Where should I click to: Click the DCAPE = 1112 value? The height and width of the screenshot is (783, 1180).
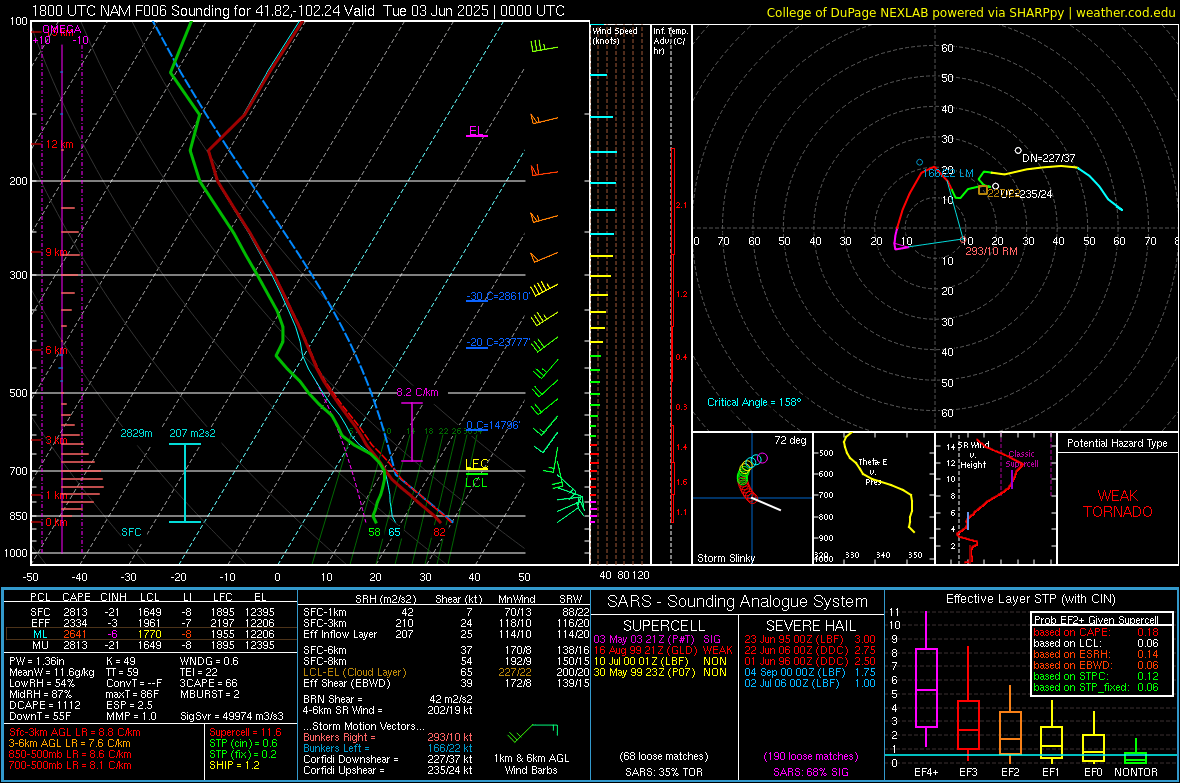coord(45,705)
